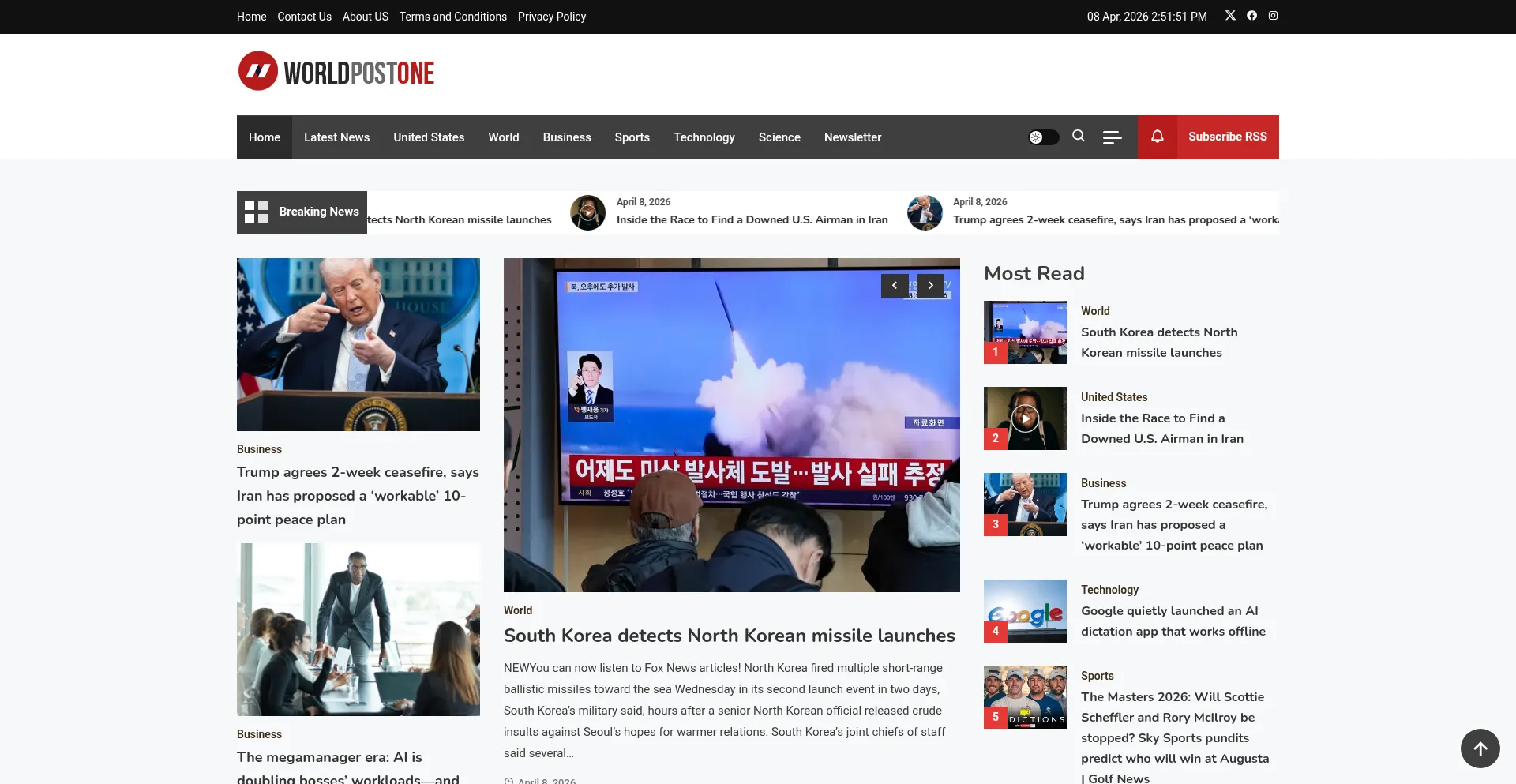Open Contact Us link
Image resolution: width=1516 pixels, height=784 pixels.
[x=304, y=17]
